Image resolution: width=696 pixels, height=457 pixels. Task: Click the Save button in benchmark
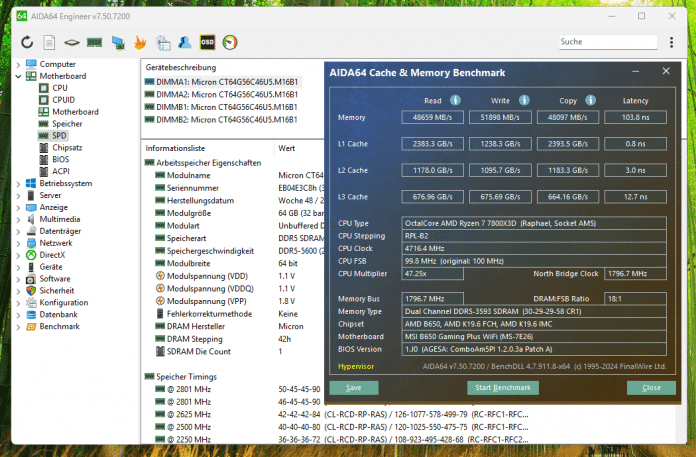[x=354, y=388]
